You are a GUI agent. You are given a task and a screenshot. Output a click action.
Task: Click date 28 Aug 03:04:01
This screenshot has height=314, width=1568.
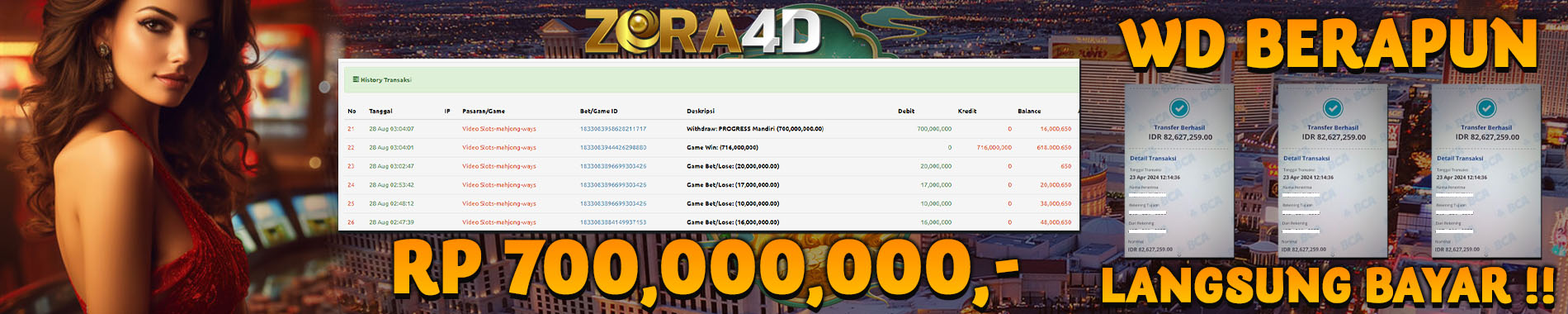pos(391,148)
